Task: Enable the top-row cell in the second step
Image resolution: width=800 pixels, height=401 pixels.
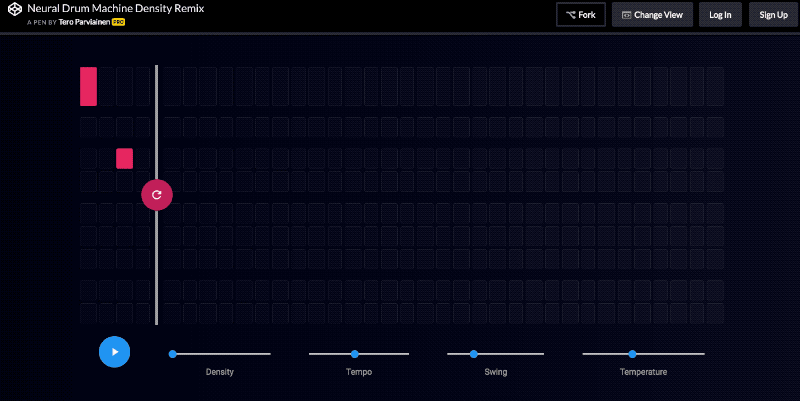Action: [106, 86]
